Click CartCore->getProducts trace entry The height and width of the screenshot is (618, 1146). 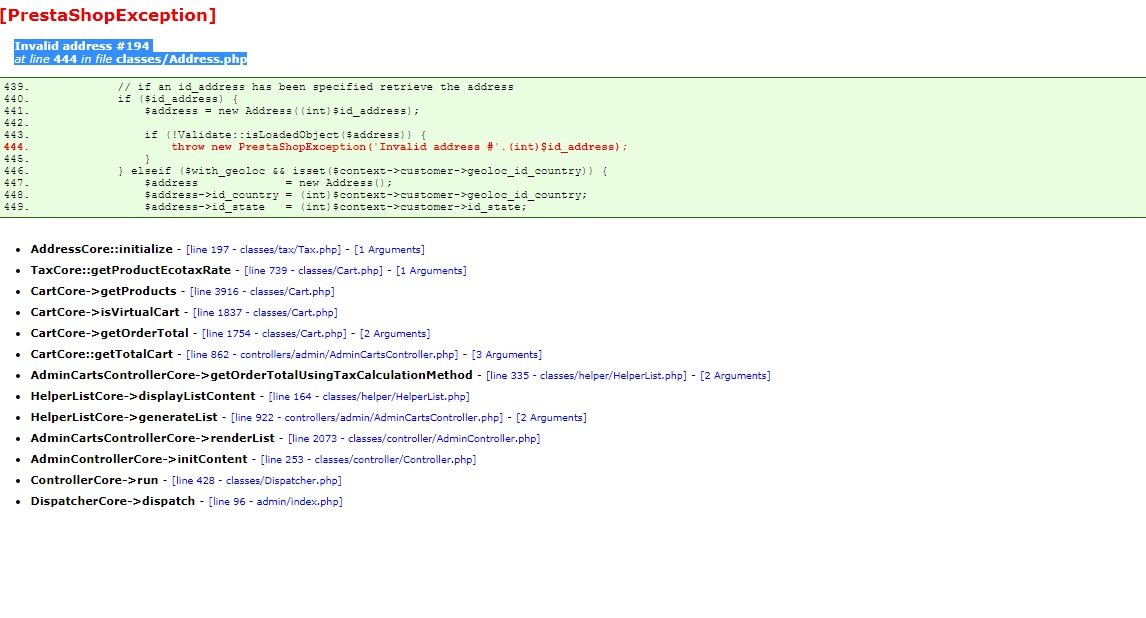[103, 291]
